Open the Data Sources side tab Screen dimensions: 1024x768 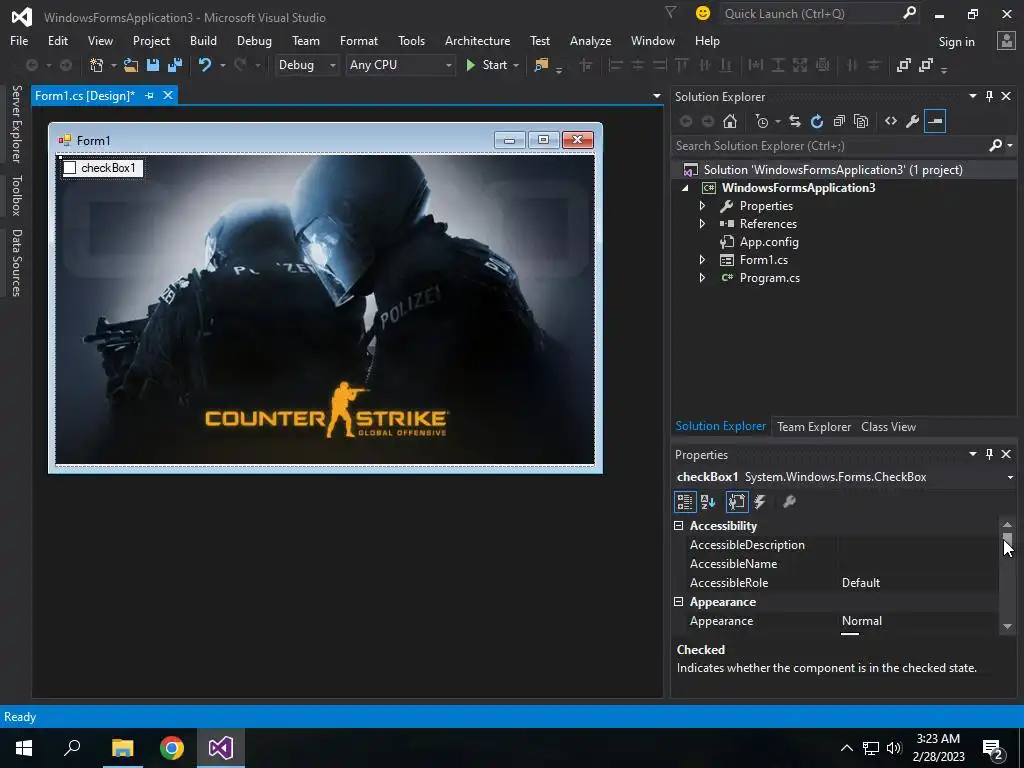16,263
